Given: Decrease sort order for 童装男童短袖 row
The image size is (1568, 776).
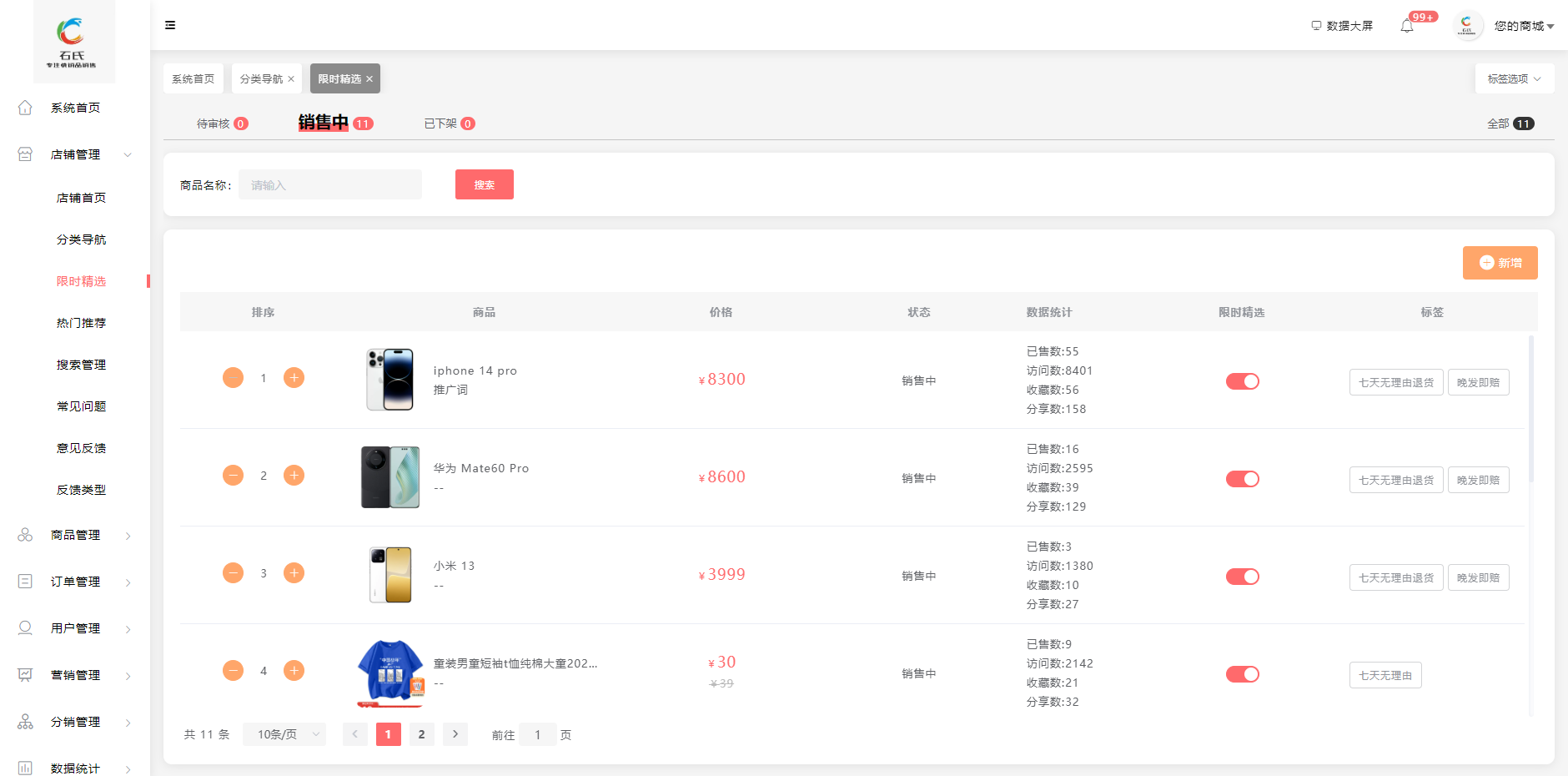Looking at the screenshot, I should point(233,671).
